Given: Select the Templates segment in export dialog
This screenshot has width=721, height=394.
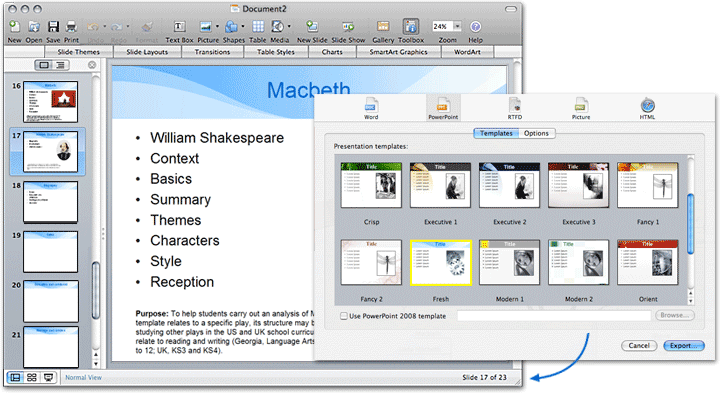Looking at the screenshot, I should point(496,133).
